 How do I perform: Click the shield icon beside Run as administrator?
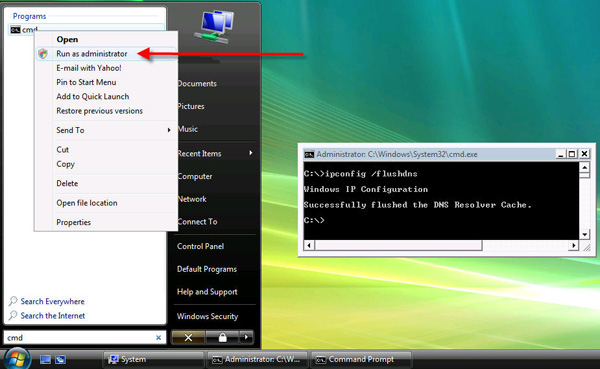click(x=43, y=54)
